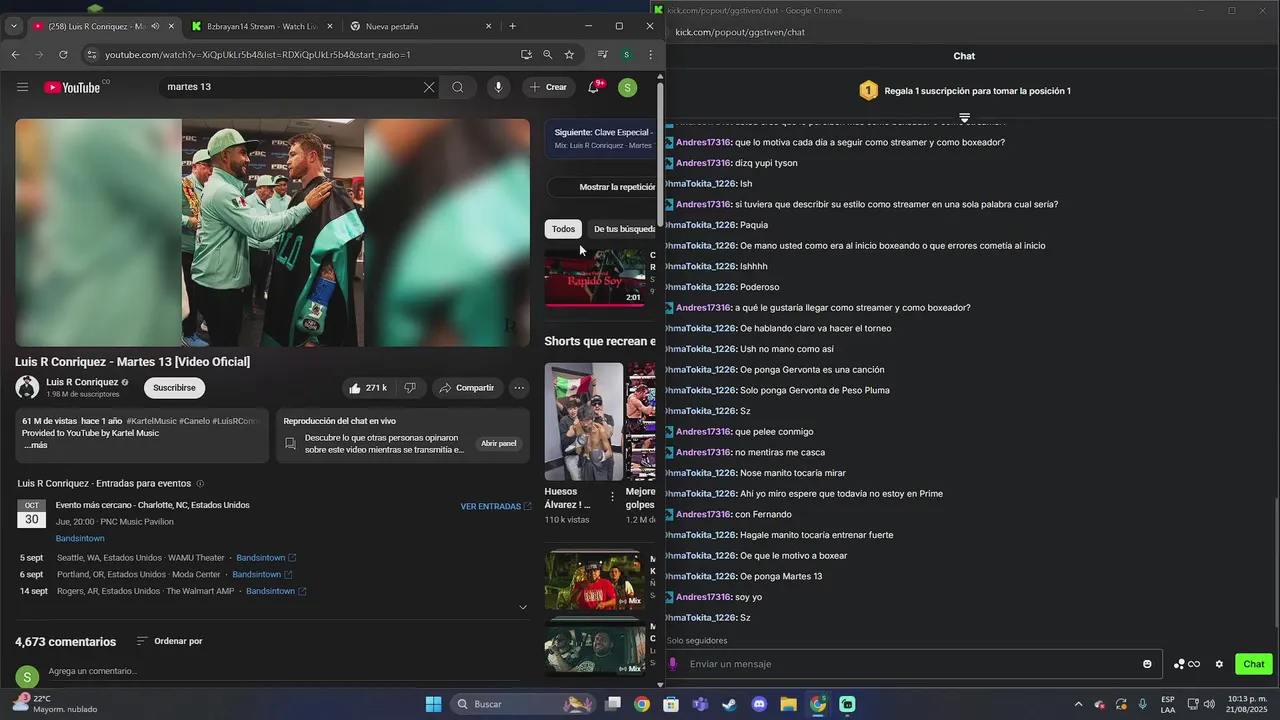Dislike the Martes 13 video
Image resolution: width=1280 pixels, height=720 pixels.
pos(410,388)
